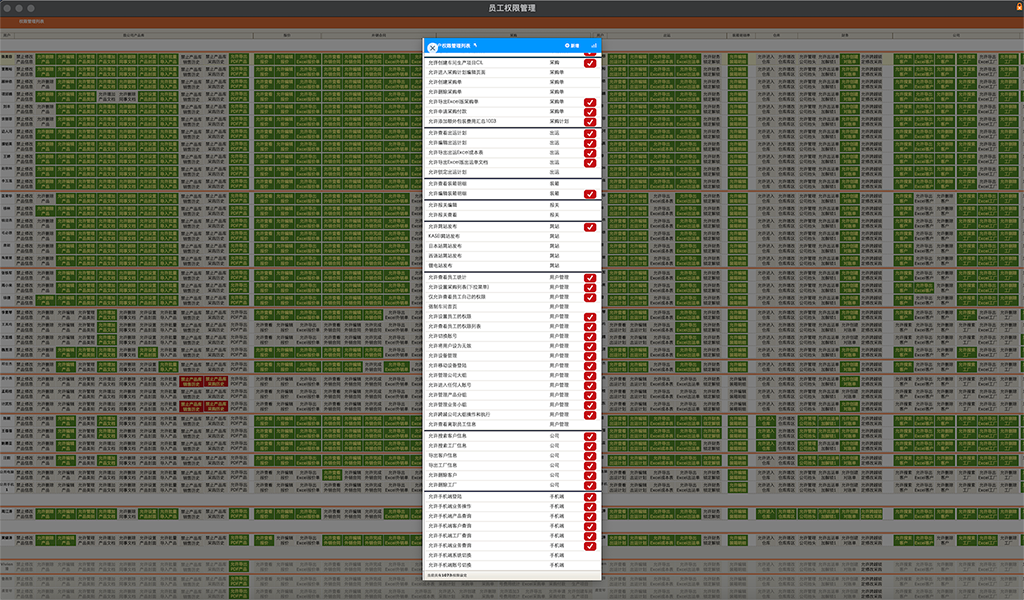Uncheck 允许编辑出运计划 permission
This screenshot has height=600, width=1024.
pyautogui.click(x=590, y=143)
